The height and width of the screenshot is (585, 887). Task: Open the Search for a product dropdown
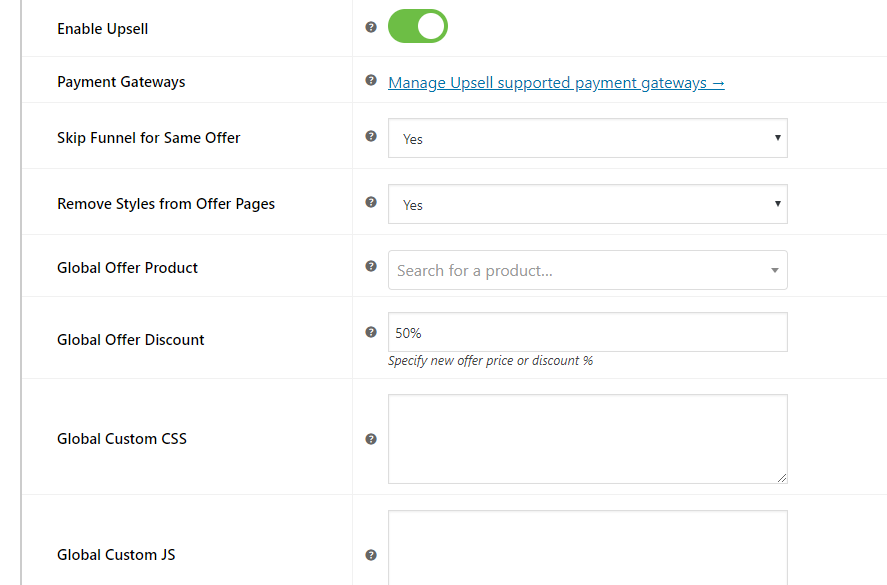(588, 270)
